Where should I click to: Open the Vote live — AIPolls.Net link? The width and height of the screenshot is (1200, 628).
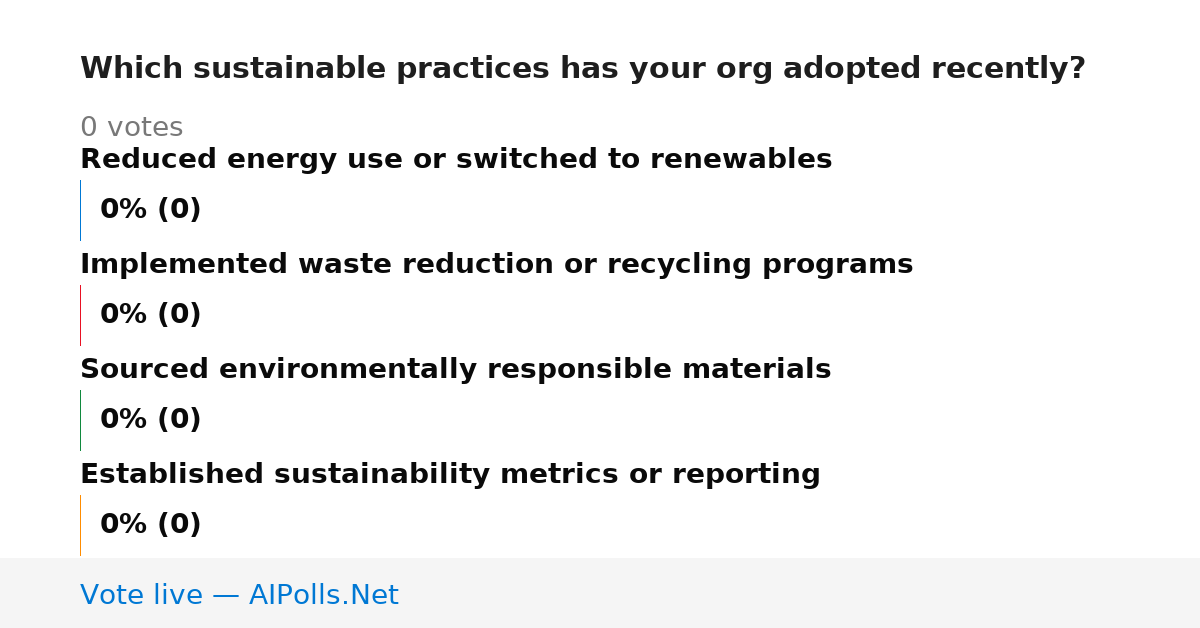239,595
